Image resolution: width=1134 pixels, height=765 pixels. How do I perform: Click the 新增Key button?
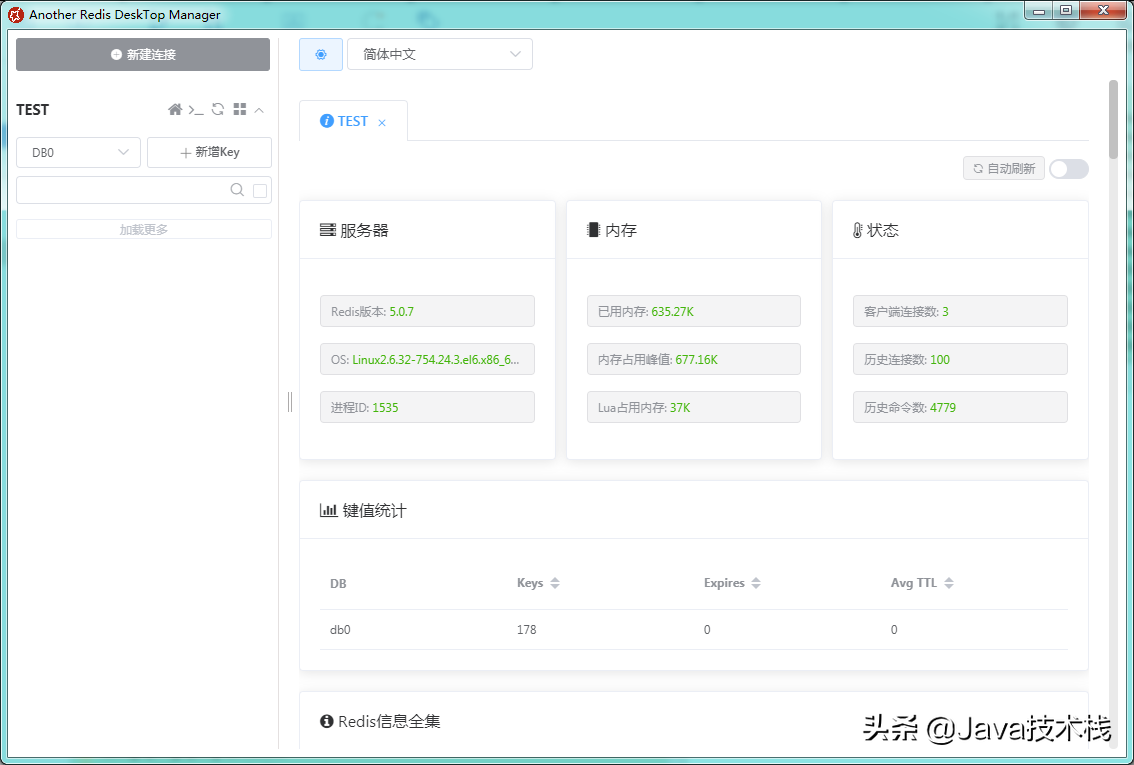(210, 153)
